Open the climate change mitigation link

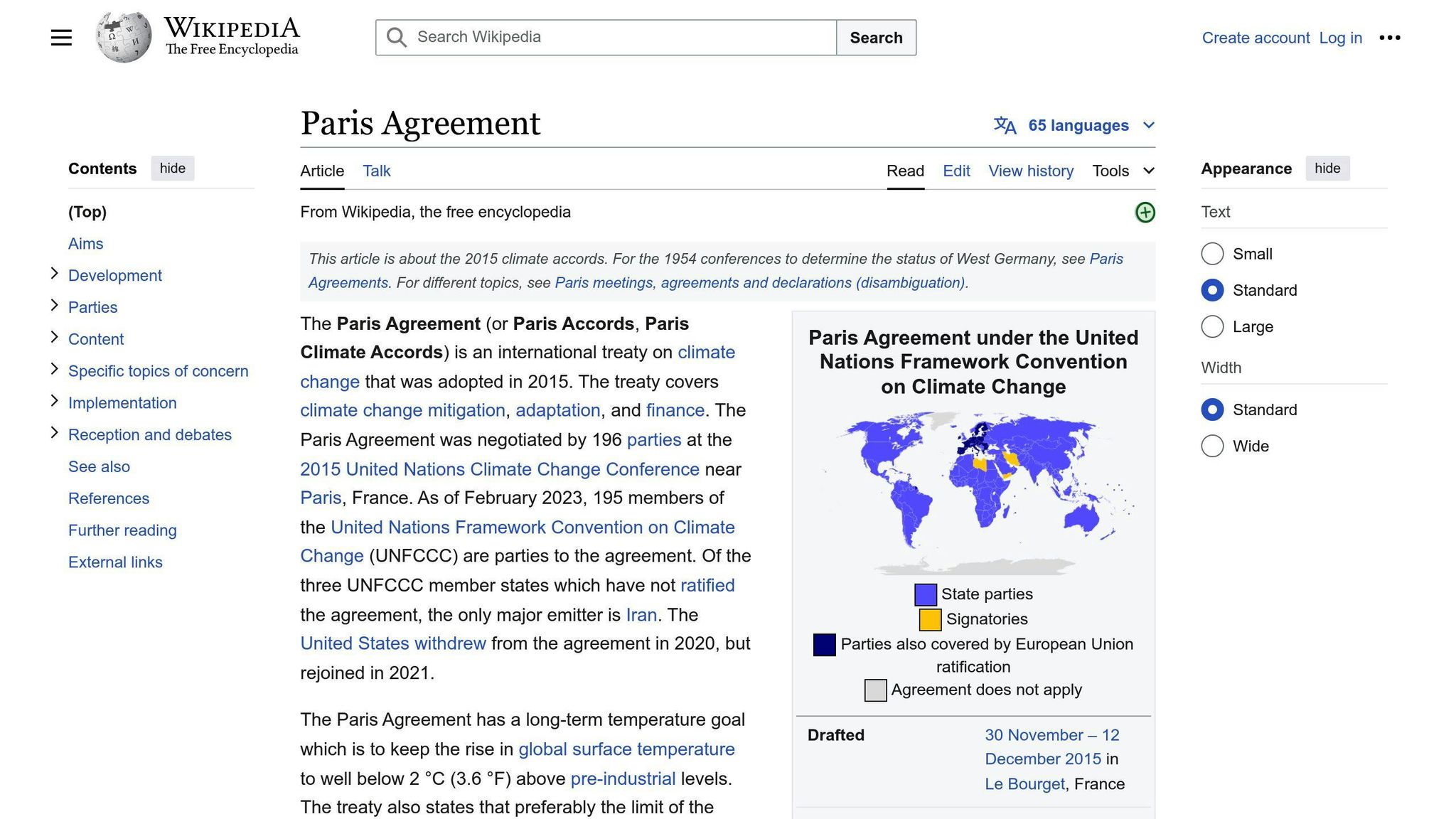(x=402, y=410)
